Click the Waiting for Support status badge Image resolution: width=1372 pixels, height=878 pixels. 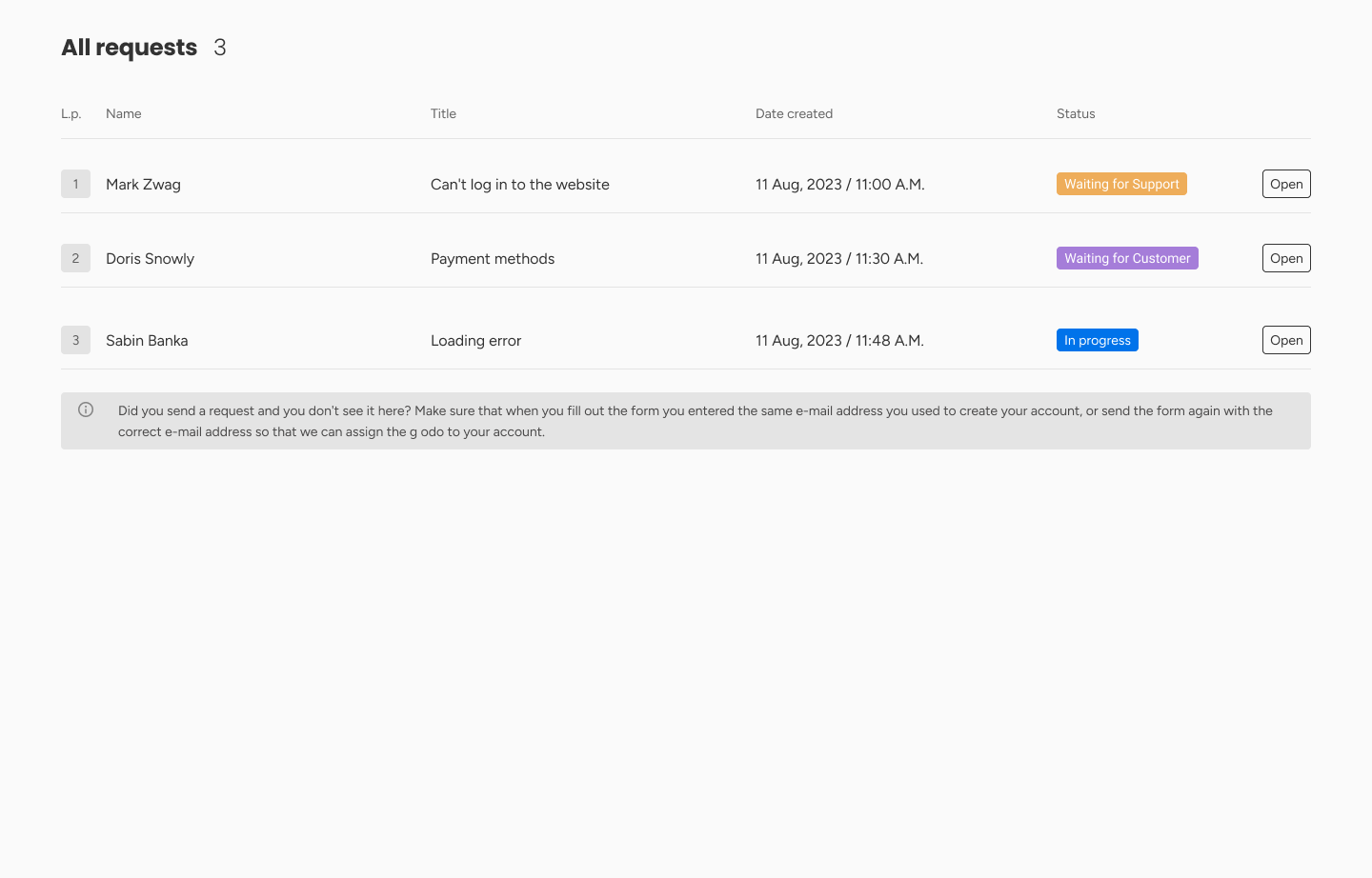pyautogui.click(x=1121, y=184)
